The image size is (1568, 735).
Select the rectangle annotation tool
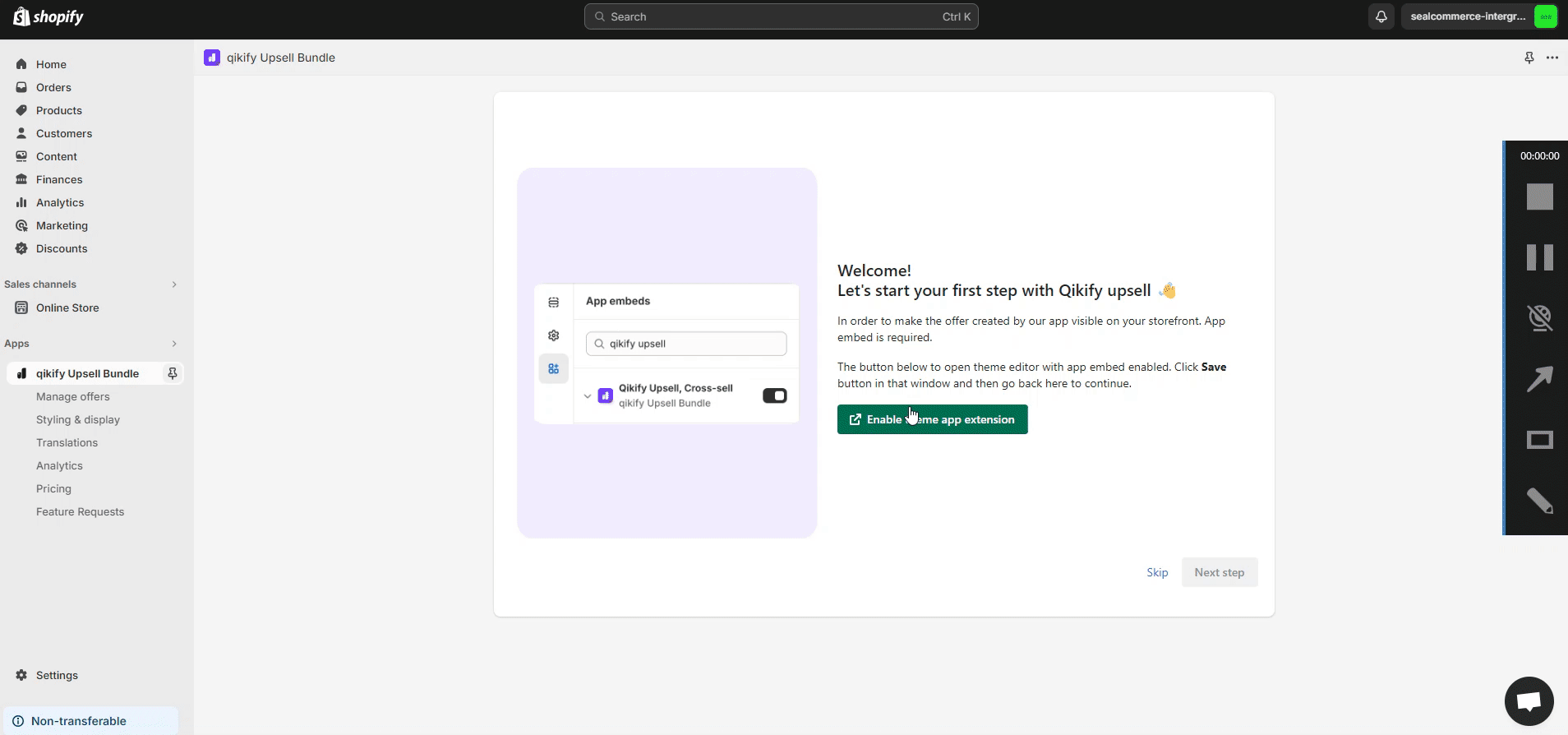1540,440
